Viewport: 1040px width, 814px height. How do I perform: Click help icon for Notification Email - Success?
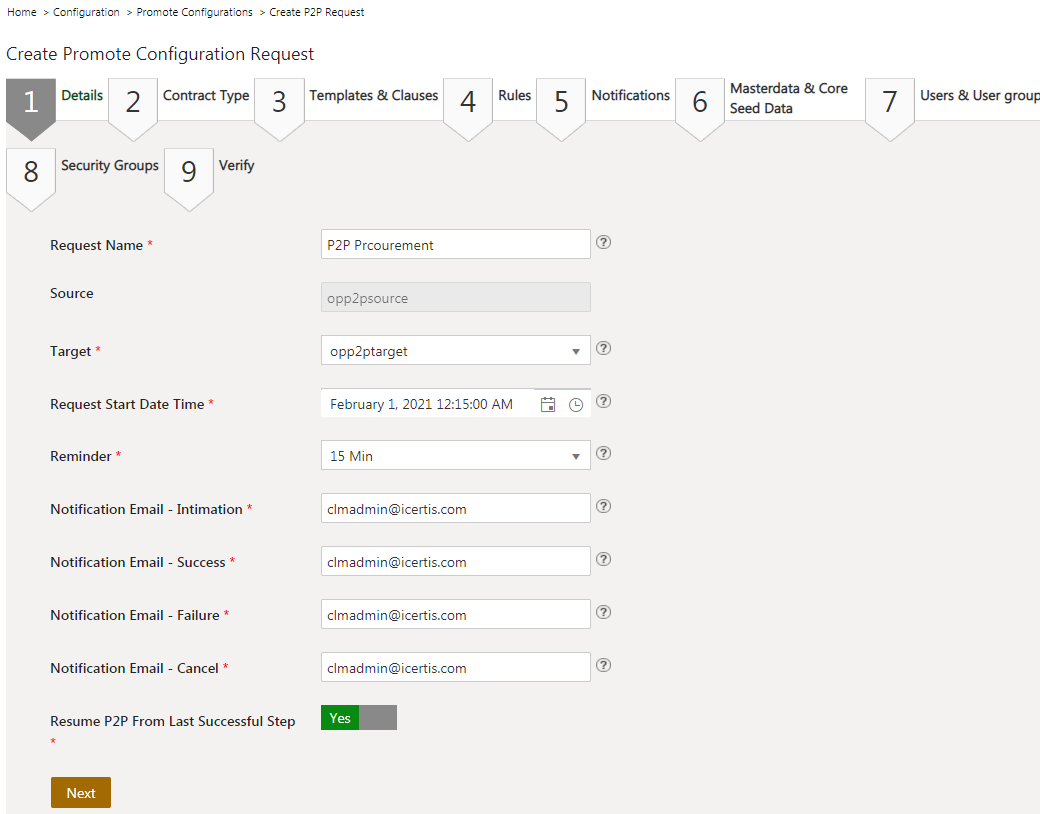[603, 560]
